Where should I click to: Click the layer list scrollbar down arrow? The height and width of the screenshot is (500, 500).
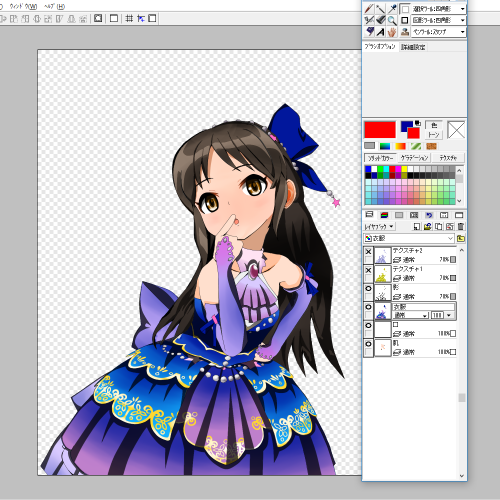462,476
